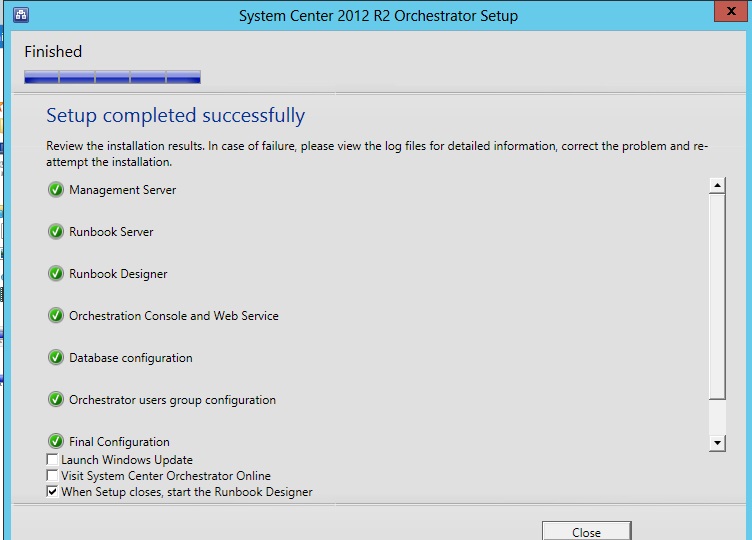This screenshot has height=540, width=752.
Task: Select the Final Configuration result text
Action: pos(119,442)
